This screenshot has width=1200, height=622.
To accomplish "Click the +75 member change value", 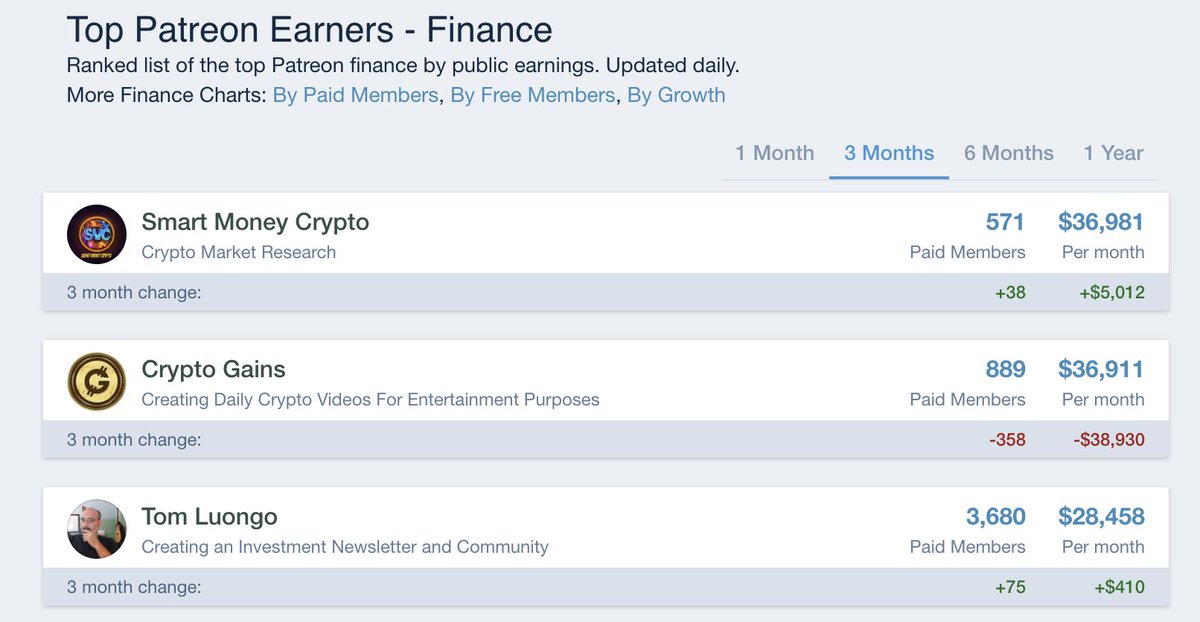I will 1010,587.
